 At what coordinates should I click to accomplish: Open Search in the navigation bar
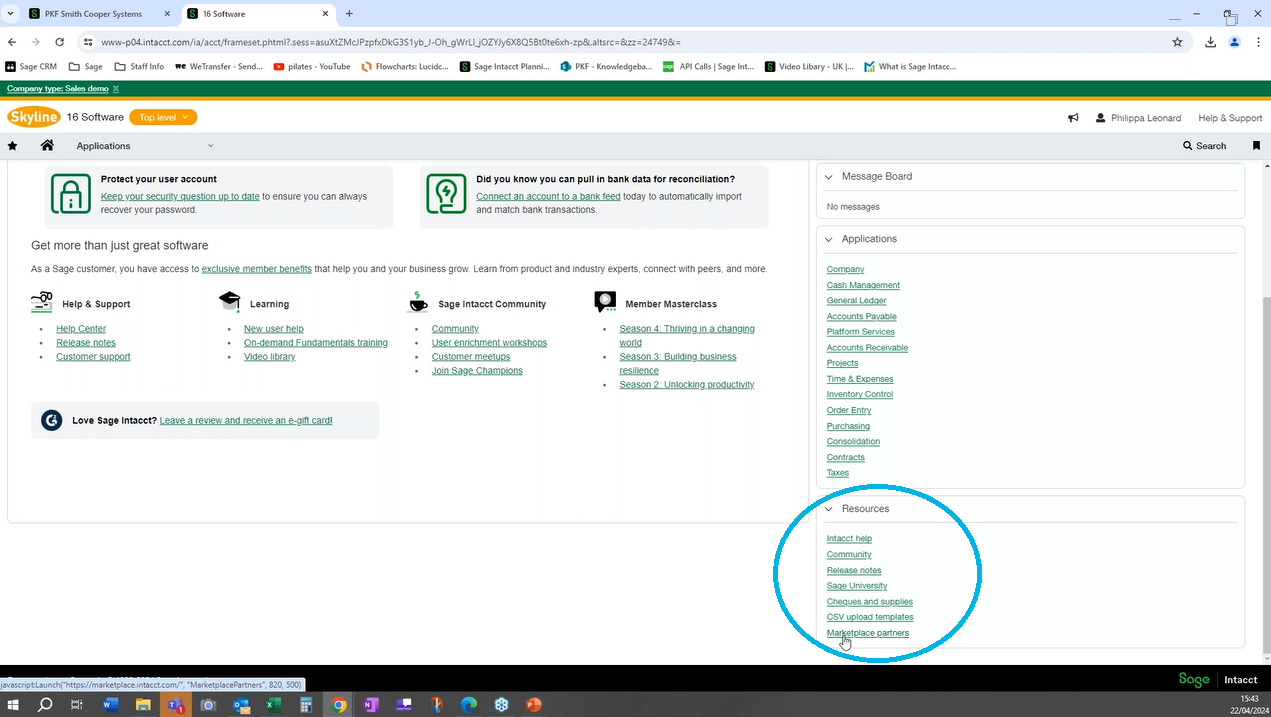click(1204, 146)
